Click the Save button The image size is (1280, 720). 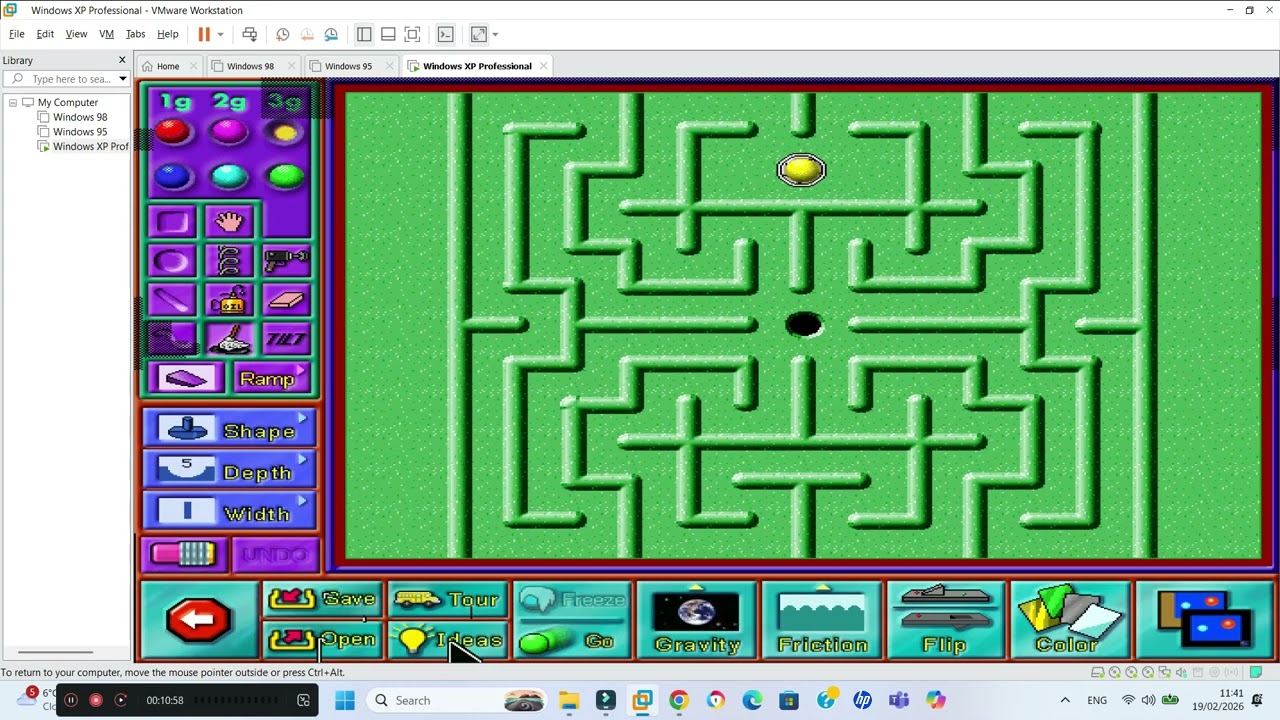point(323,599)
